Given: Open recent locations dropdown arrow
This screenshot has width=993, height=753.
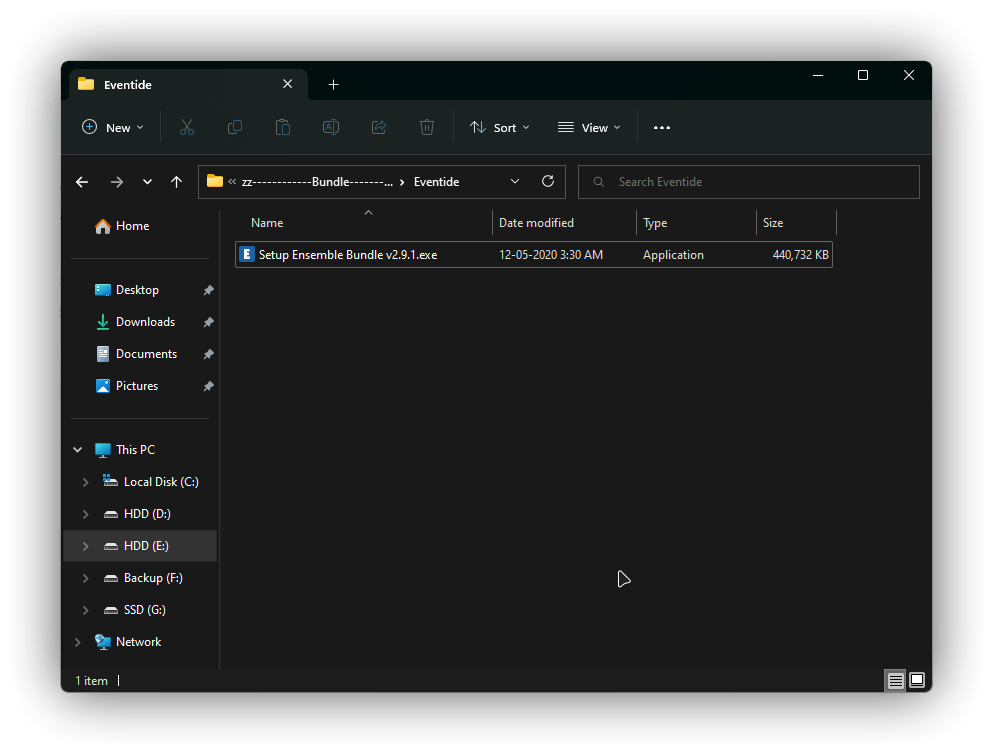Looking at the screenshot, I should click(147, 182).
